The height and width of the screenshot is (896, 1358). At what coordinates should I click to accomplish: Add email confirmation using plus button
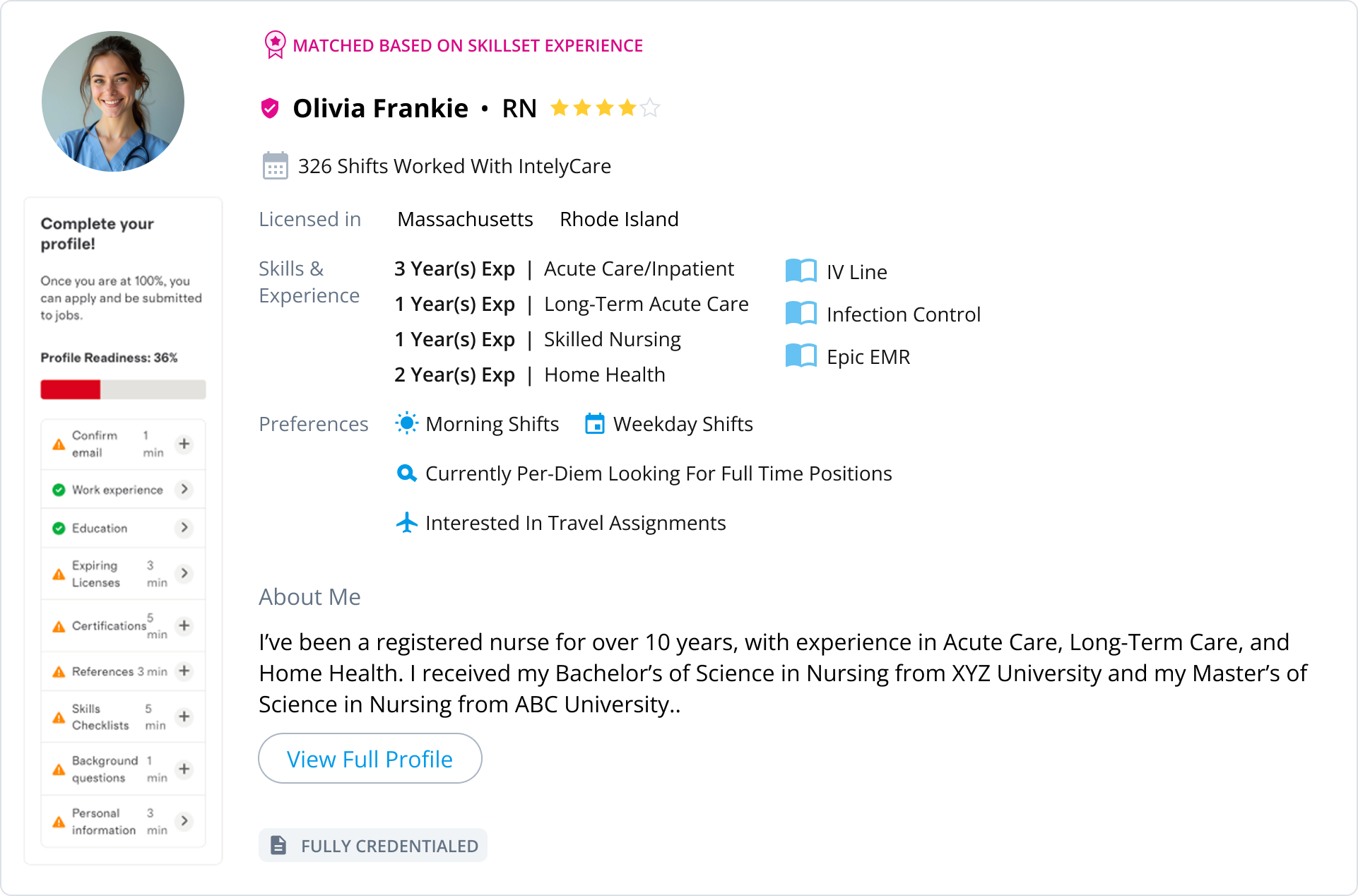tap(184, 444)
